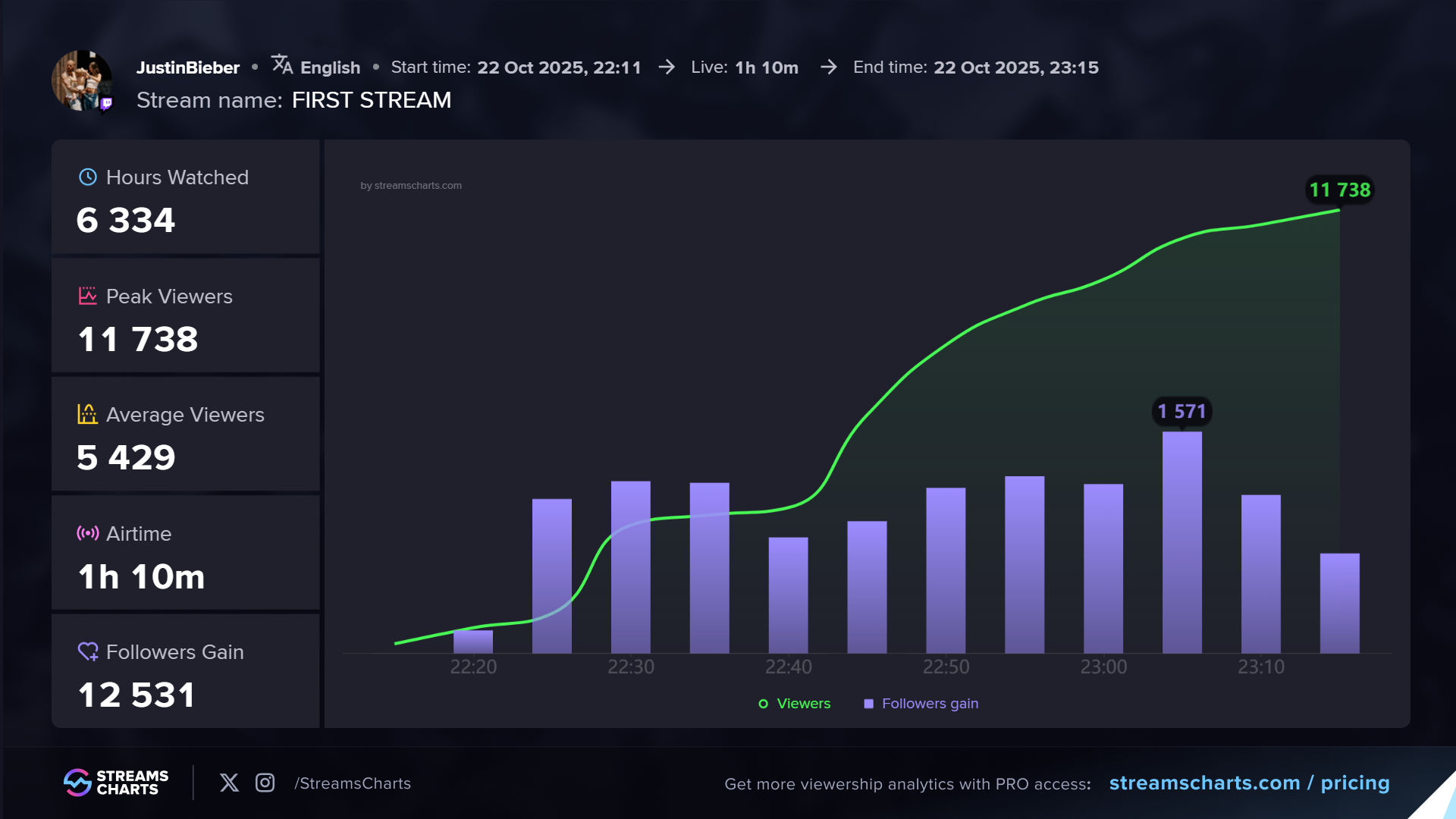Viewport: 1456px width, 819px height.
Task: Click the language translate icon near English
Action: [282, 65]
